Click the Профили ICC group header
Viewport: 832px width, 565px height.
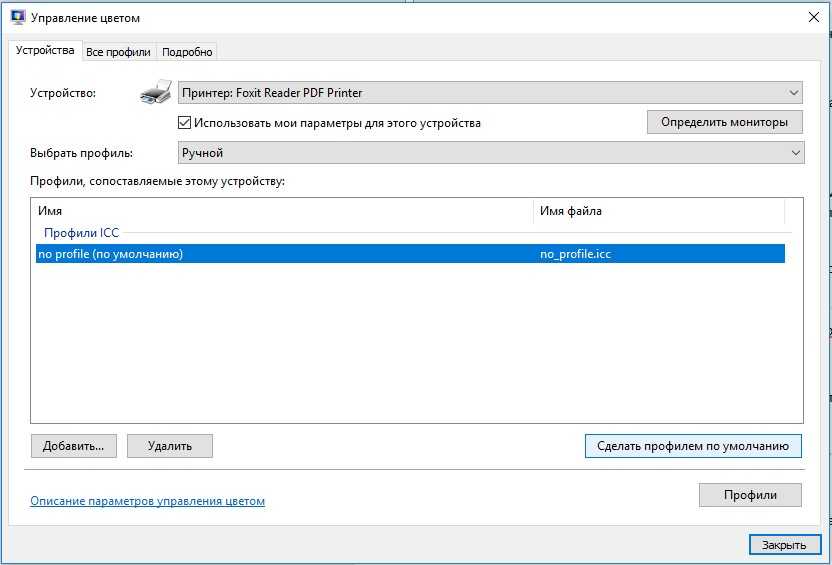[81, 232]
